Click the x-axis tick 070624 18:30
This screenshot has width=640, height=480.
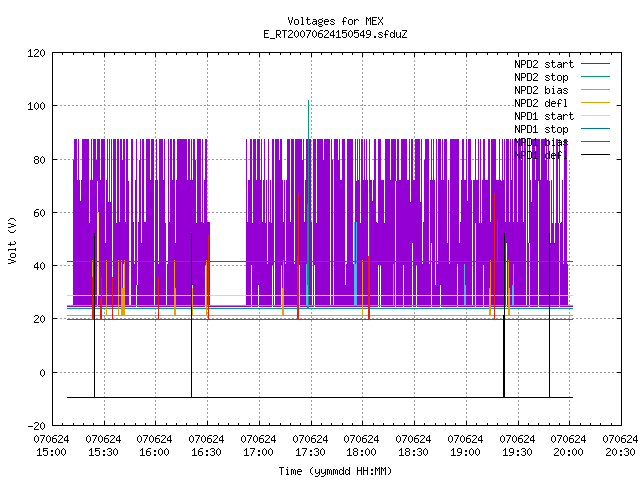413,446
